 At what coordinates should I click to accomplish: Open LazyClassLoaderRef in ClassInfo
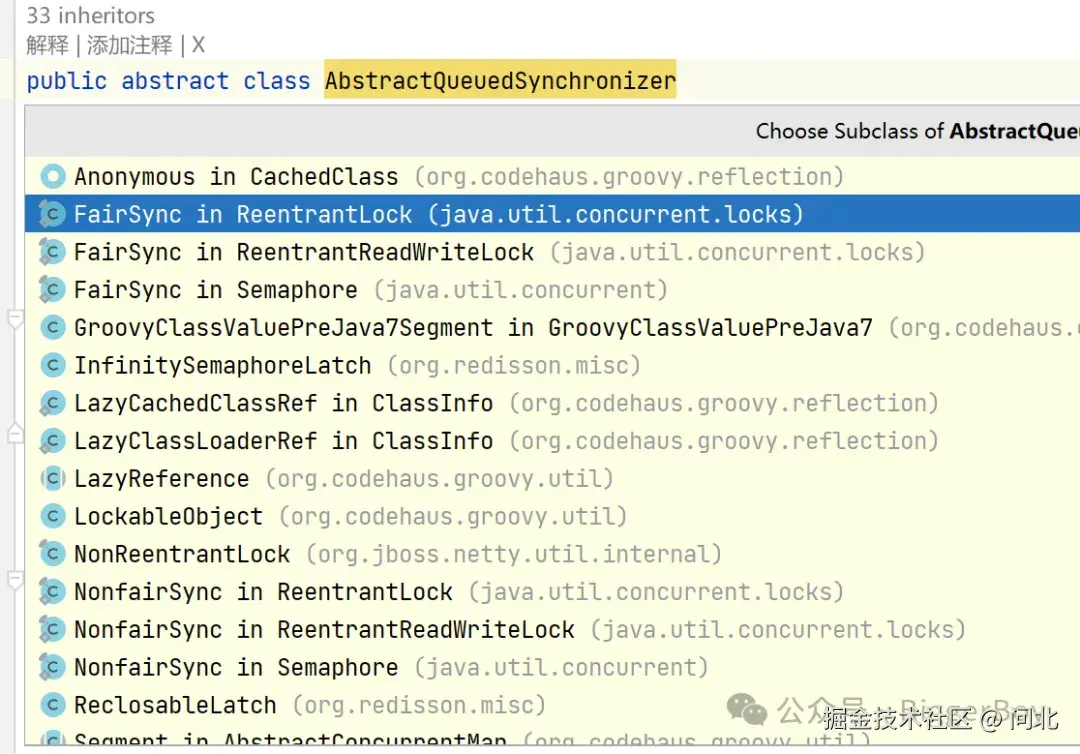[552, 441]
